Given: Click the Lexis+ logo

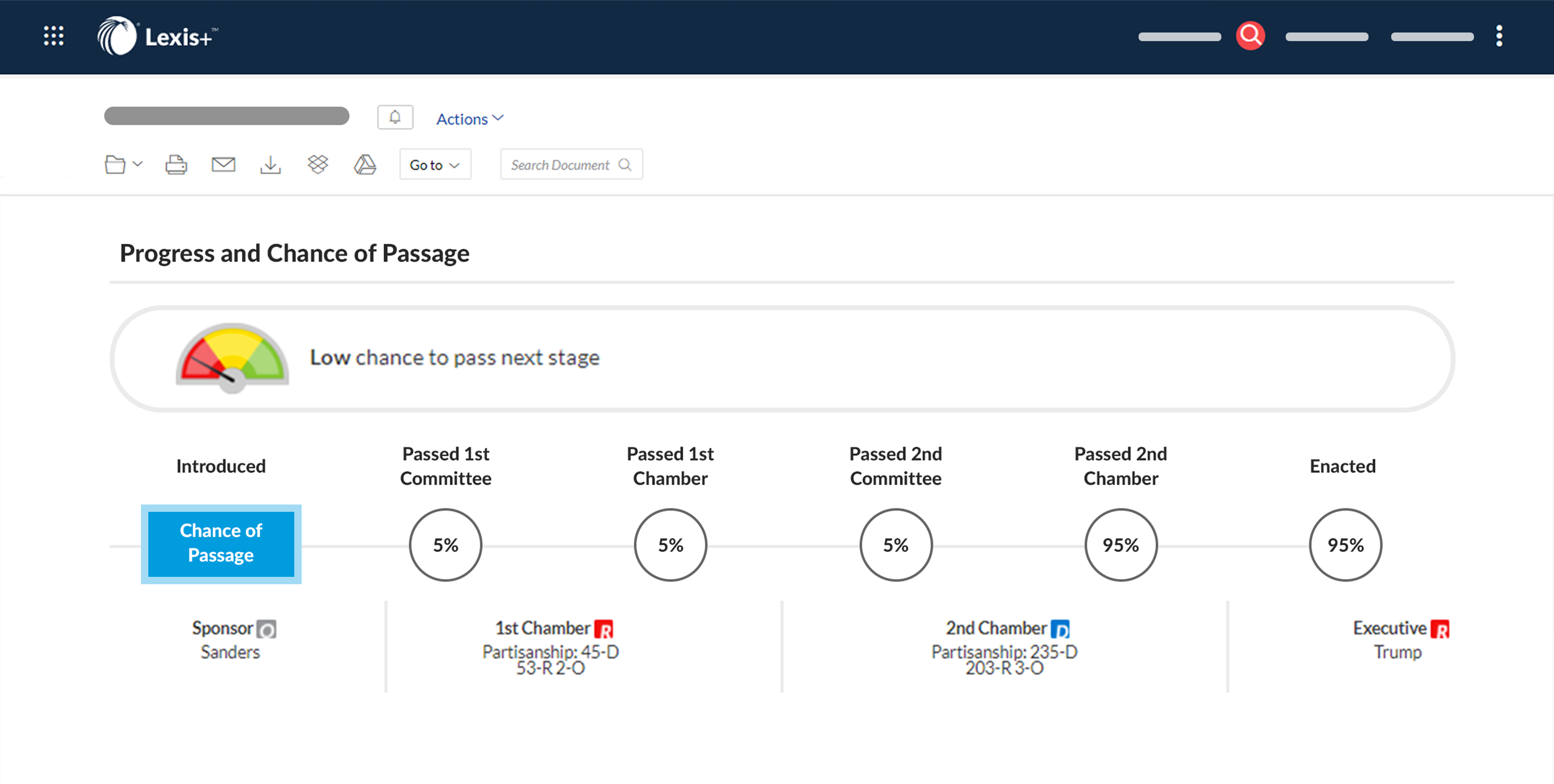Looking at the screenshot, I should click(157, 36).
